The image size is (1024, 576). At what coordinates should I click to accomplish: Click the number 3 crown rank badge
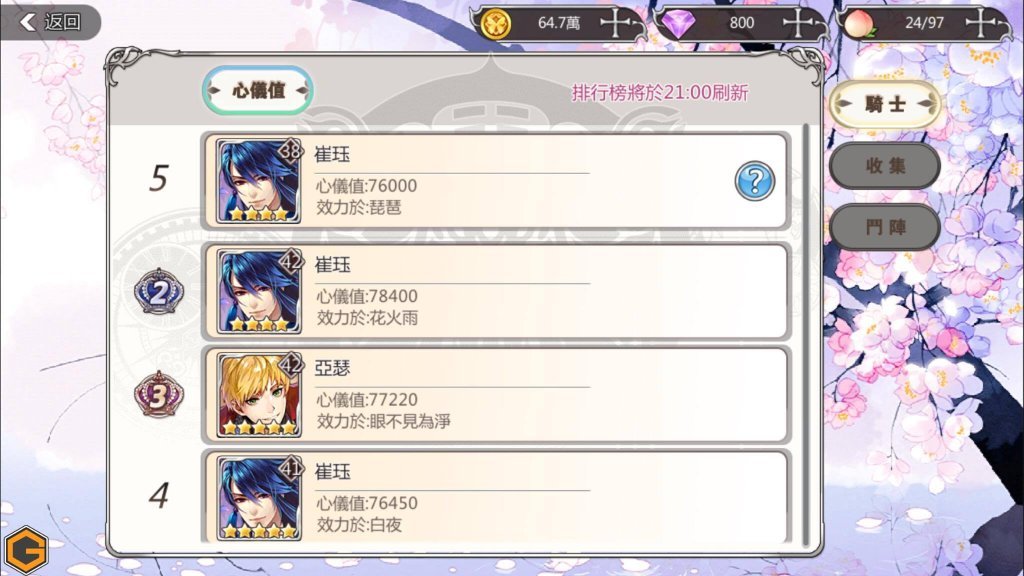point(159,394)
